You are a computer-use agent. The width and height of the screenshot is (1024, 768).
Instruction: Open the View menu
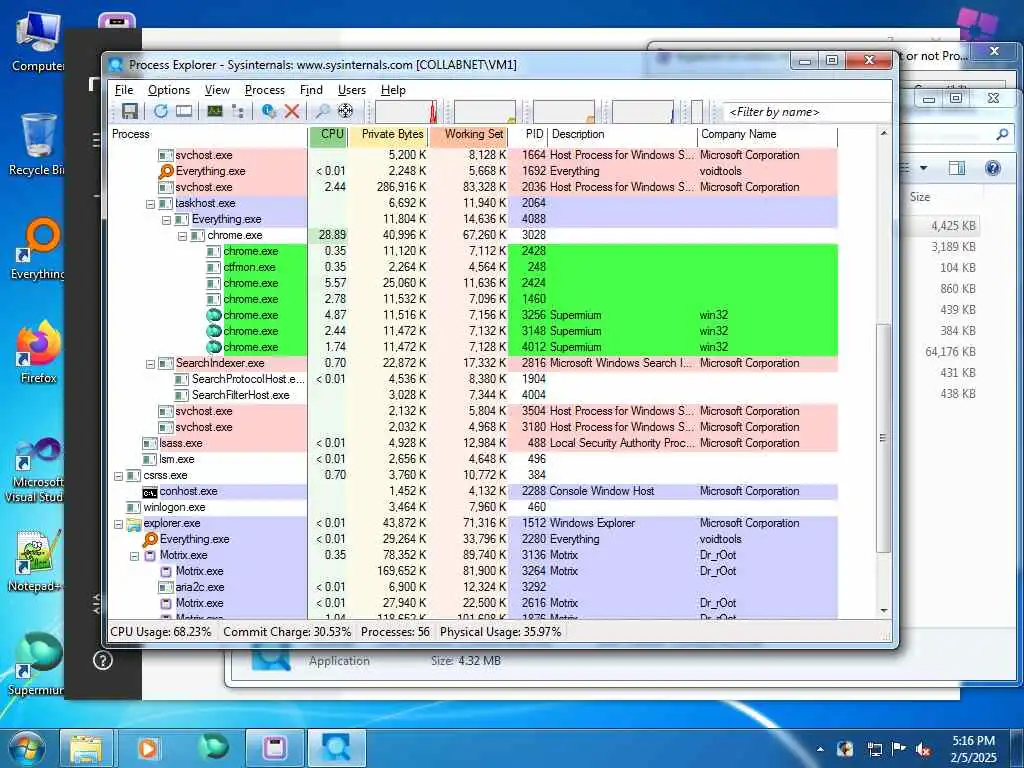tap(217, 90)
